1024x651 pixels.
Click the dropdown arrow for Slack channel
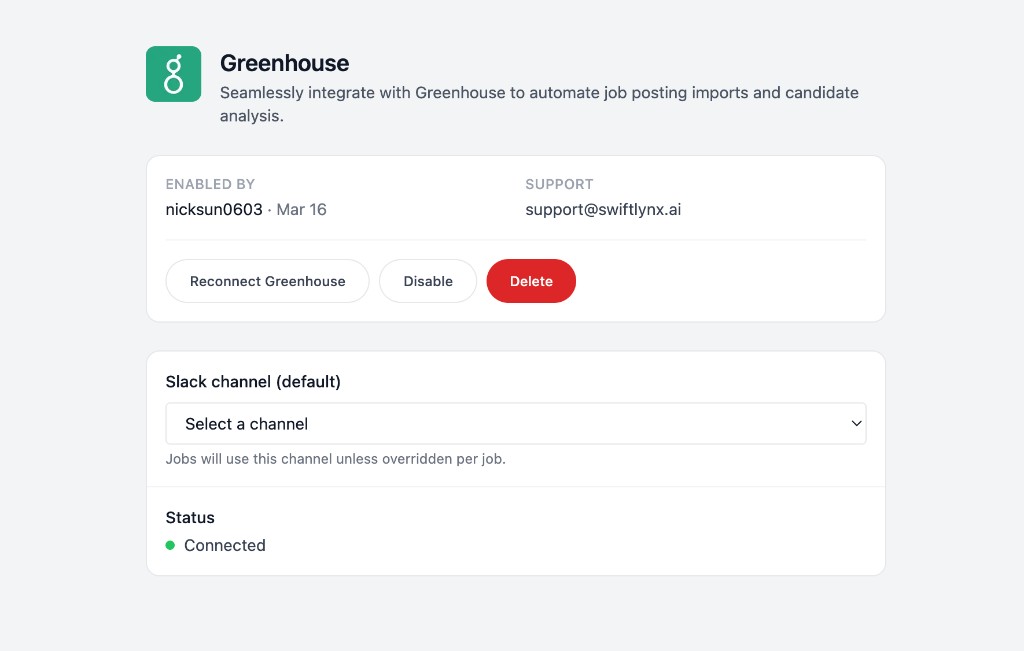pyautogui.click(x=856, y=423)
